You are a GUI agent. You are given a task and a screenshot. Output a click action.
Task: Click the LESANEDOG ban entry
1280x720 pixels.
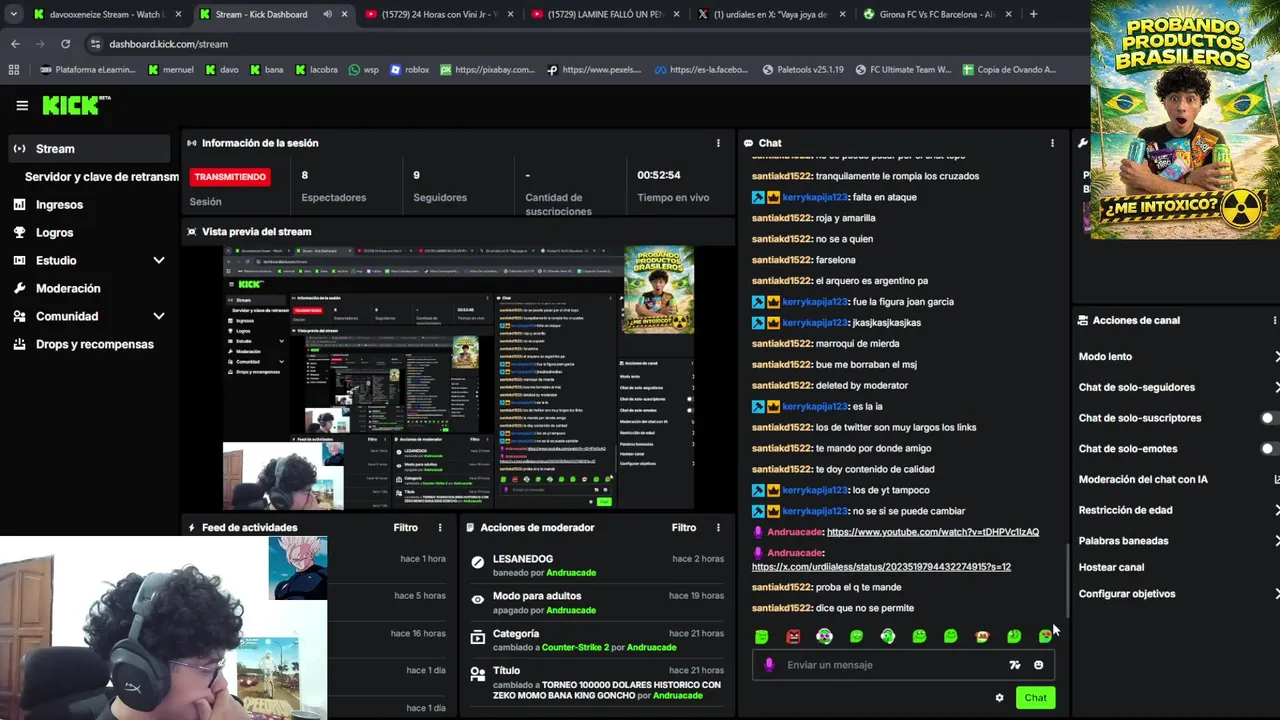598,566
